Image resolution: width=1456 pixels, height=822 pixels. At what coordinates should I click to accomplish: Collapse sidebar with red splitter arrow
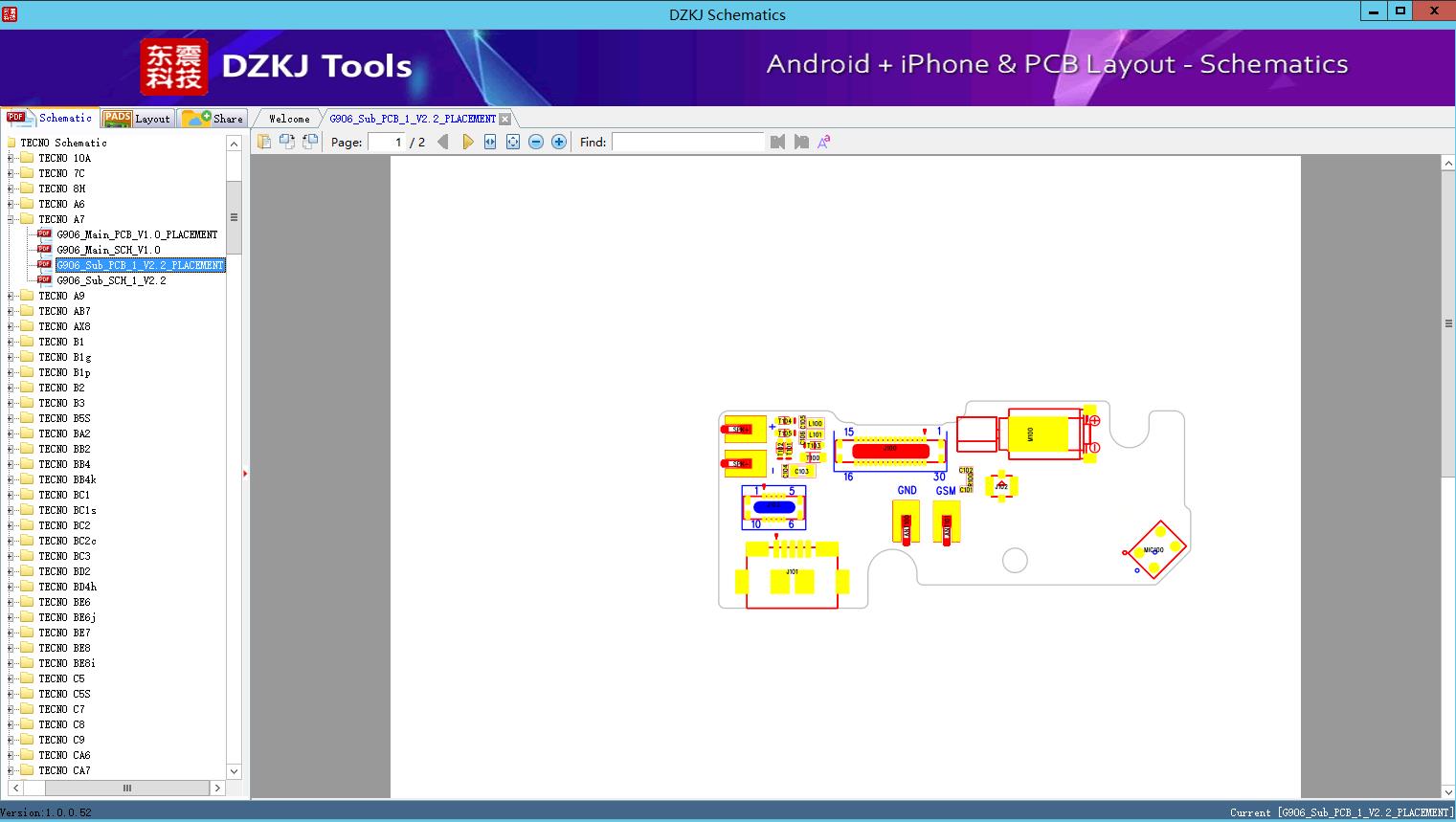[x=245, y=473]
